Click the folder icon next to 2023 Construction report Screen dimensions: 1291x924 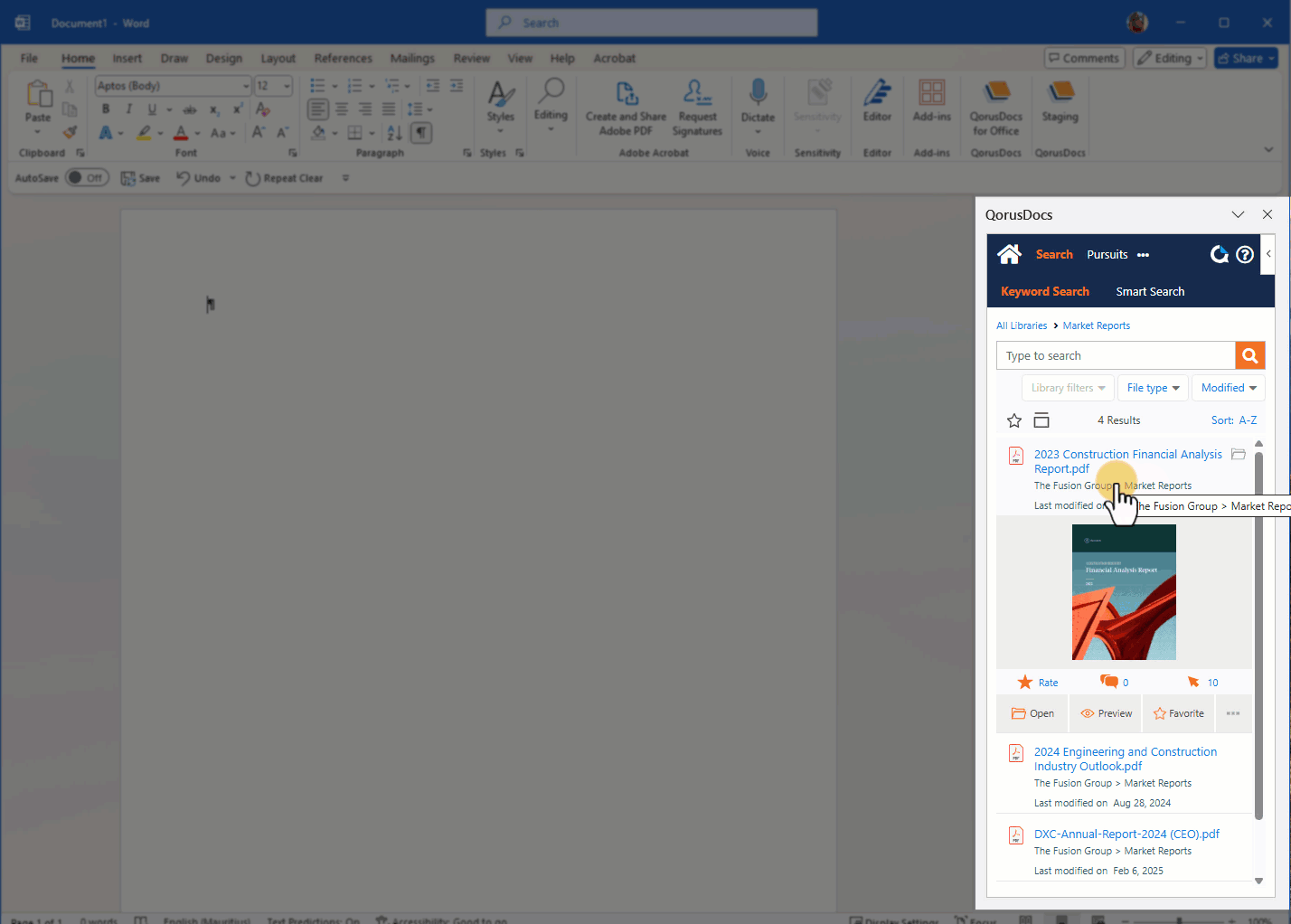tap(1239, 454)
